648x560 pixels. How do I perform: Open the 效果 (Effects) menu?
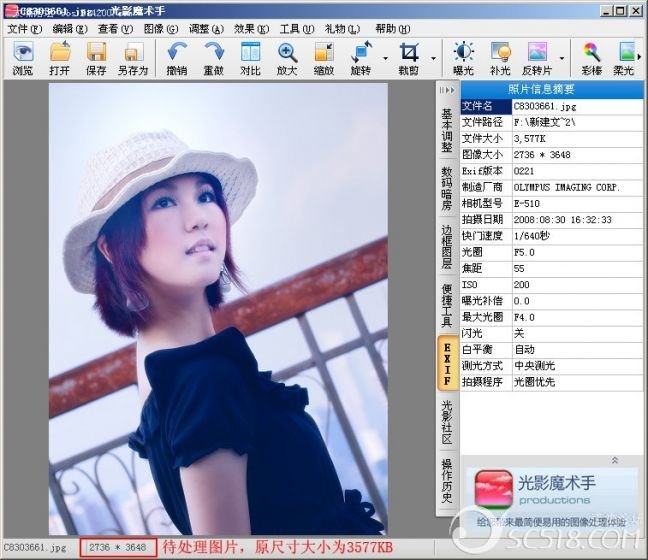[243, 29]
